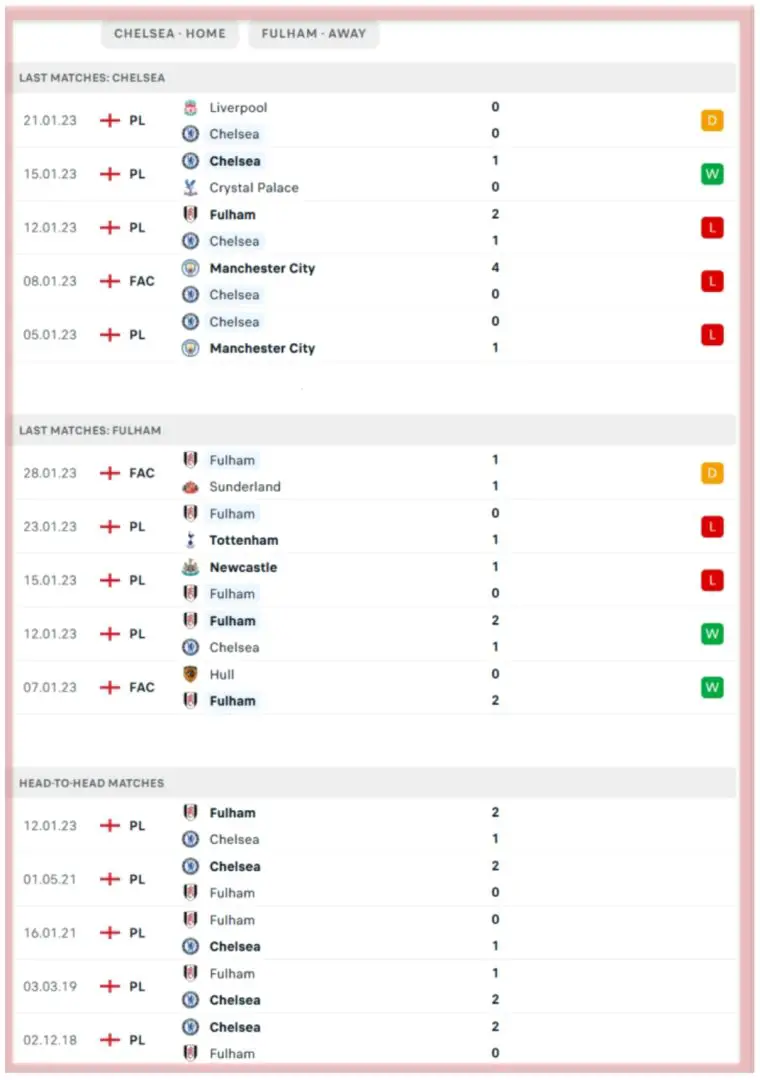Click green W badge for Crystal Palace match
The image size is (760, 1080).
coord(711,174)
